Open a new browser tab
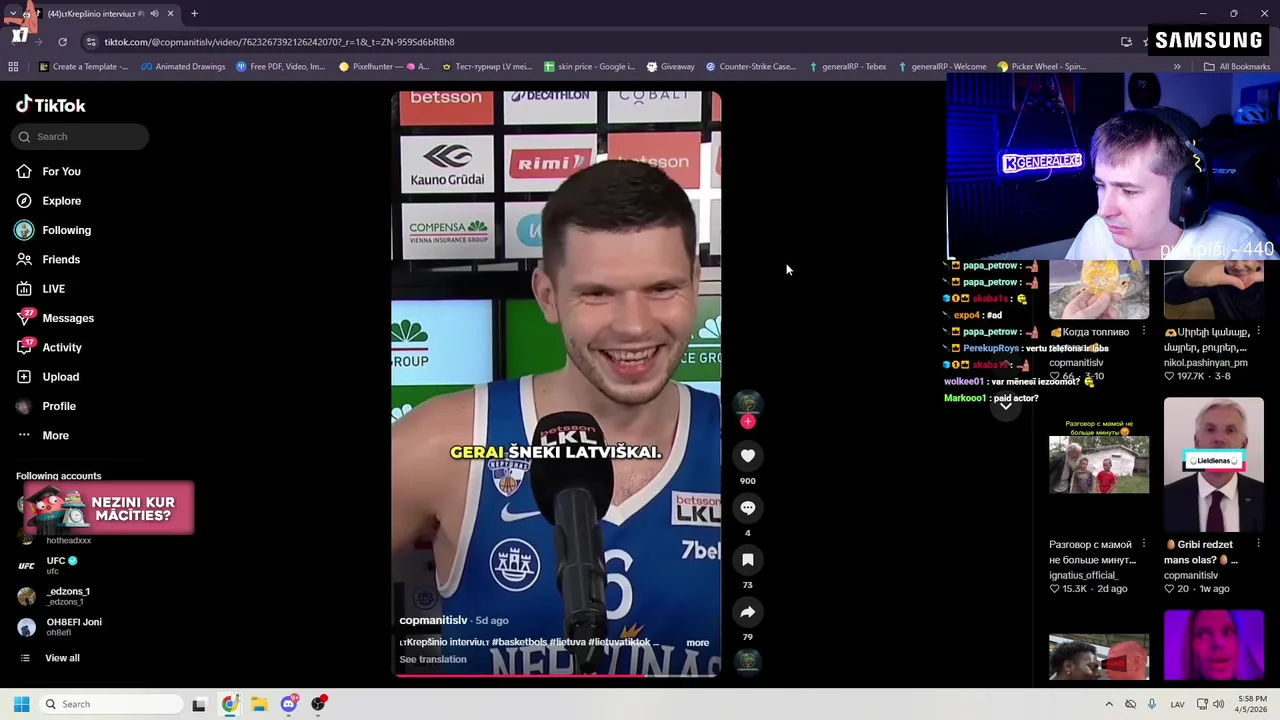 tap(194, 14)
